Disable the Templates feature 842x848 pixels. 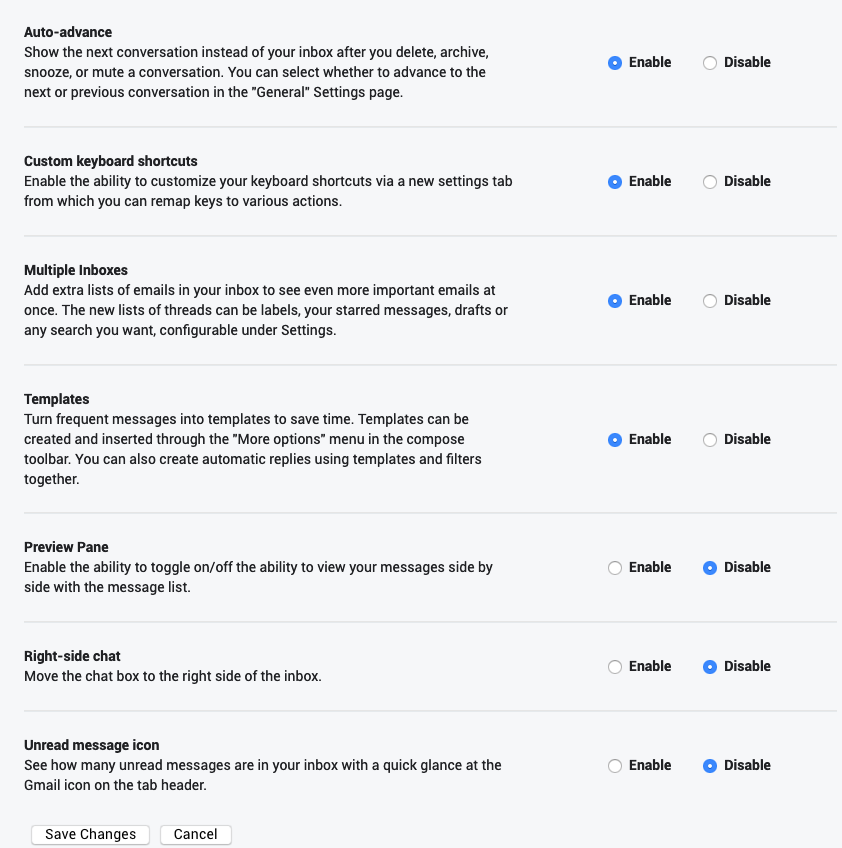[x=710, y=440]
